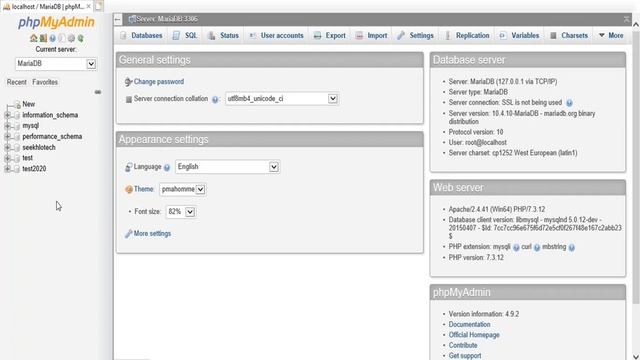Screen dimensions: 640x360
Task: Click the page scrollbar down arrow
Action: 636,356
